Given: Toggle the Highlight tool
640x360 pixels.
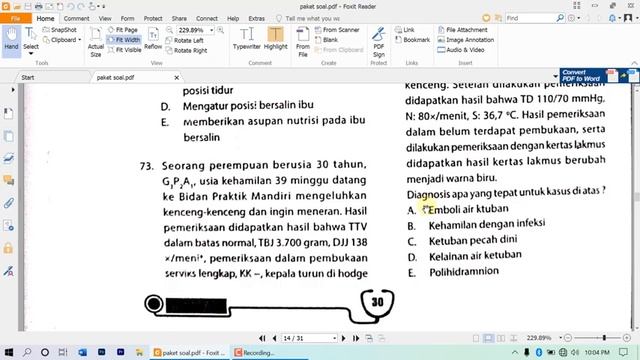Looking at the screenshot, I should pyautogui.click(x=276, y=39).
